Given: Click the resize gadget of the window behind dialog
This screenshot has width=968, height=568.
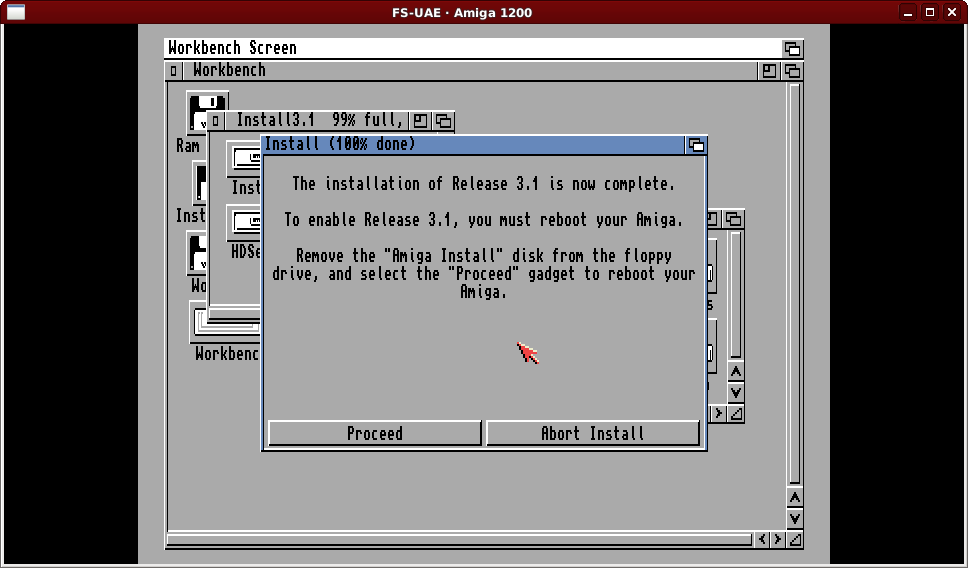Looking at the screenshot, I should (736, 414).
